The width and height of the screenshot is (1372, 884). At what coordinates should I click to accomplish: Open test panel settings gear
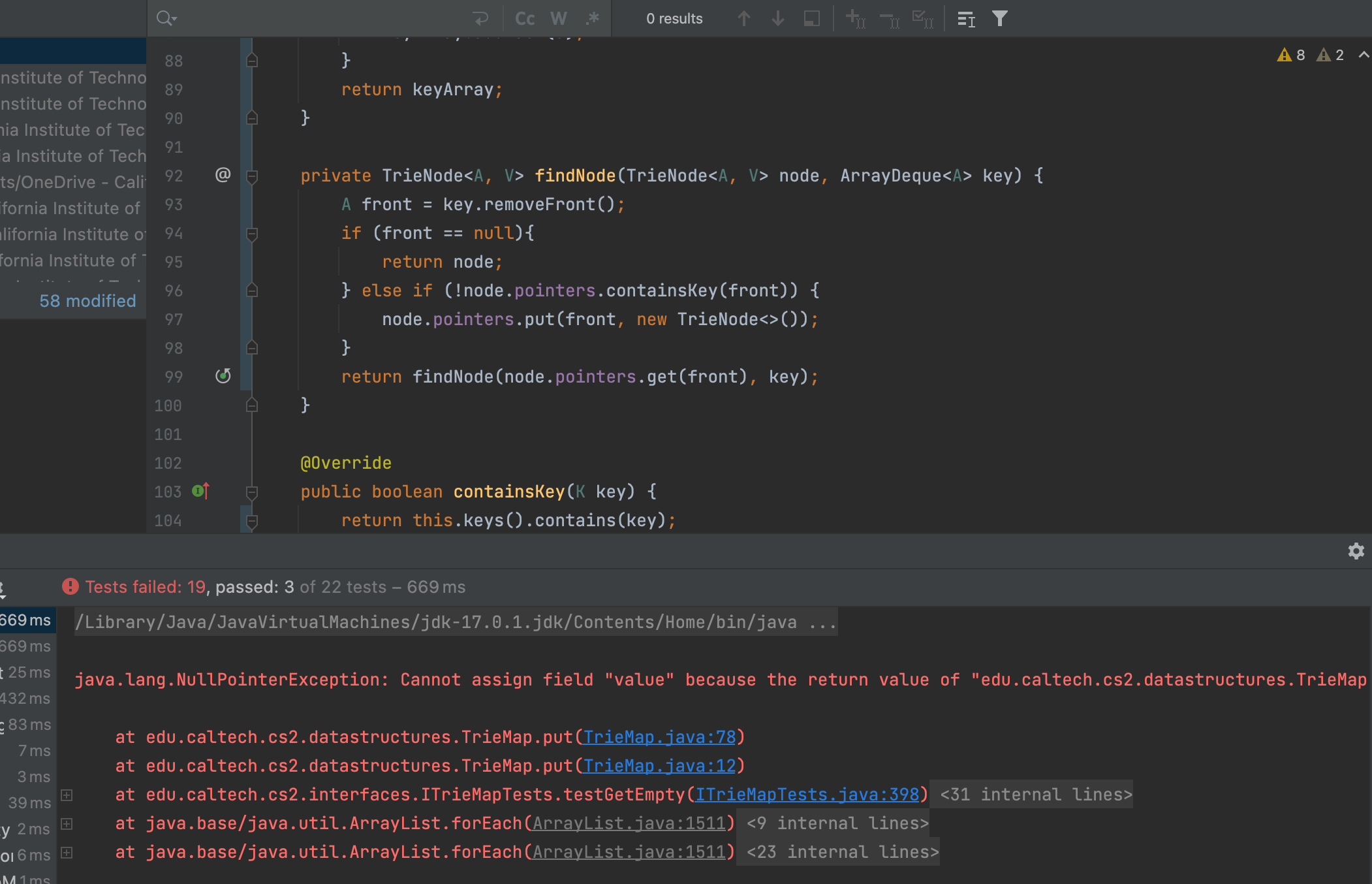coord(1356,551)
